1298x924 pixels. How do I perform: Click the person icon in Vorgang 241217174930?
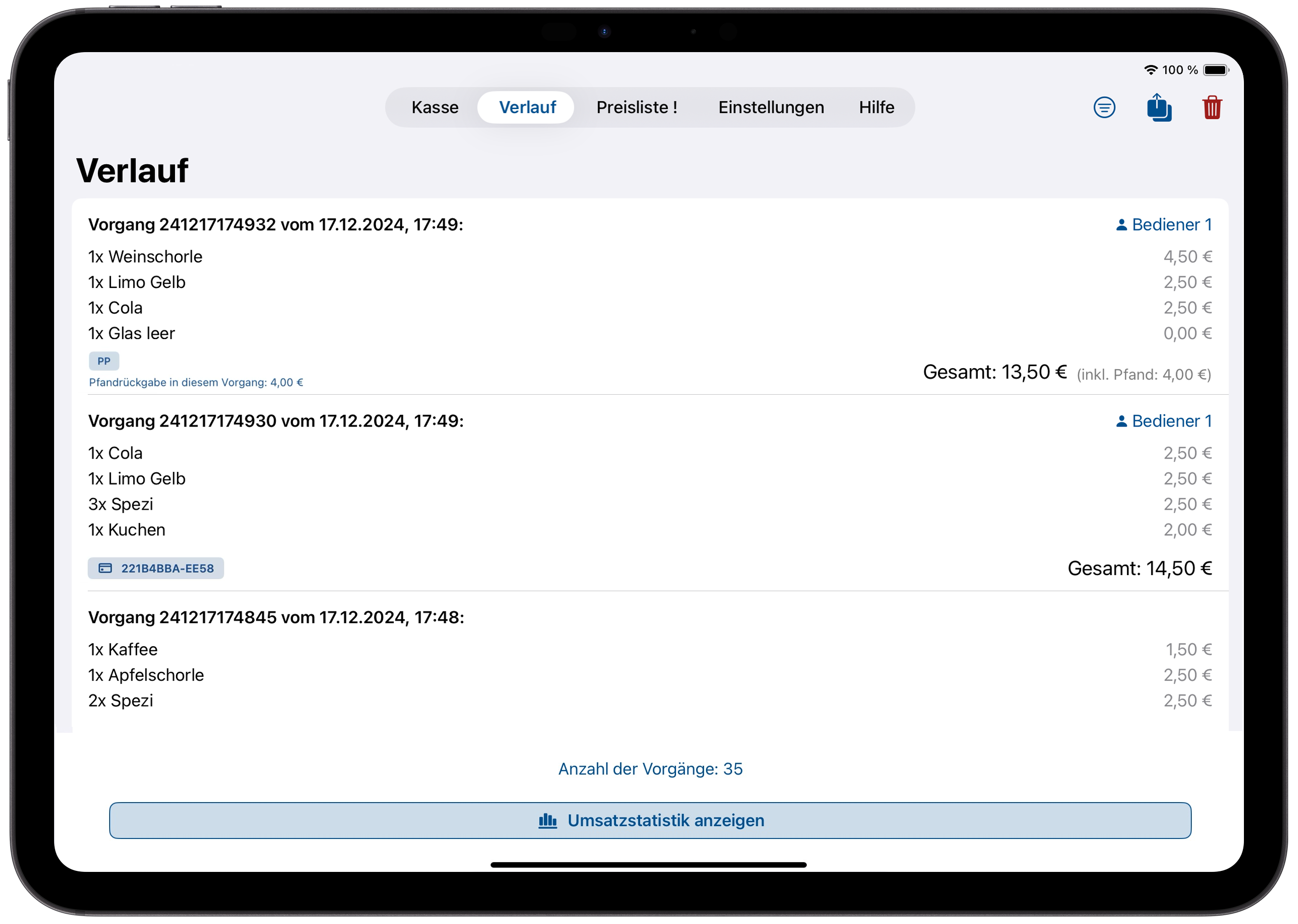click(x=1121, y=422)
